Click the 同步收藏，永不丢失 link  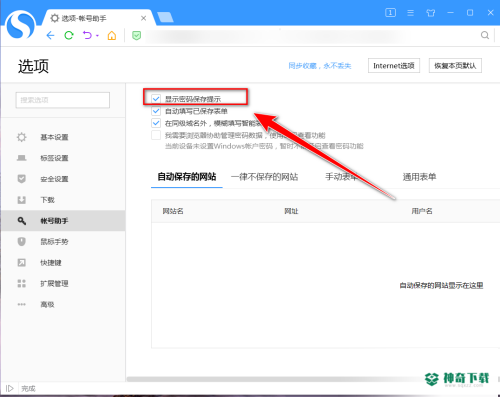click(320, 66)
